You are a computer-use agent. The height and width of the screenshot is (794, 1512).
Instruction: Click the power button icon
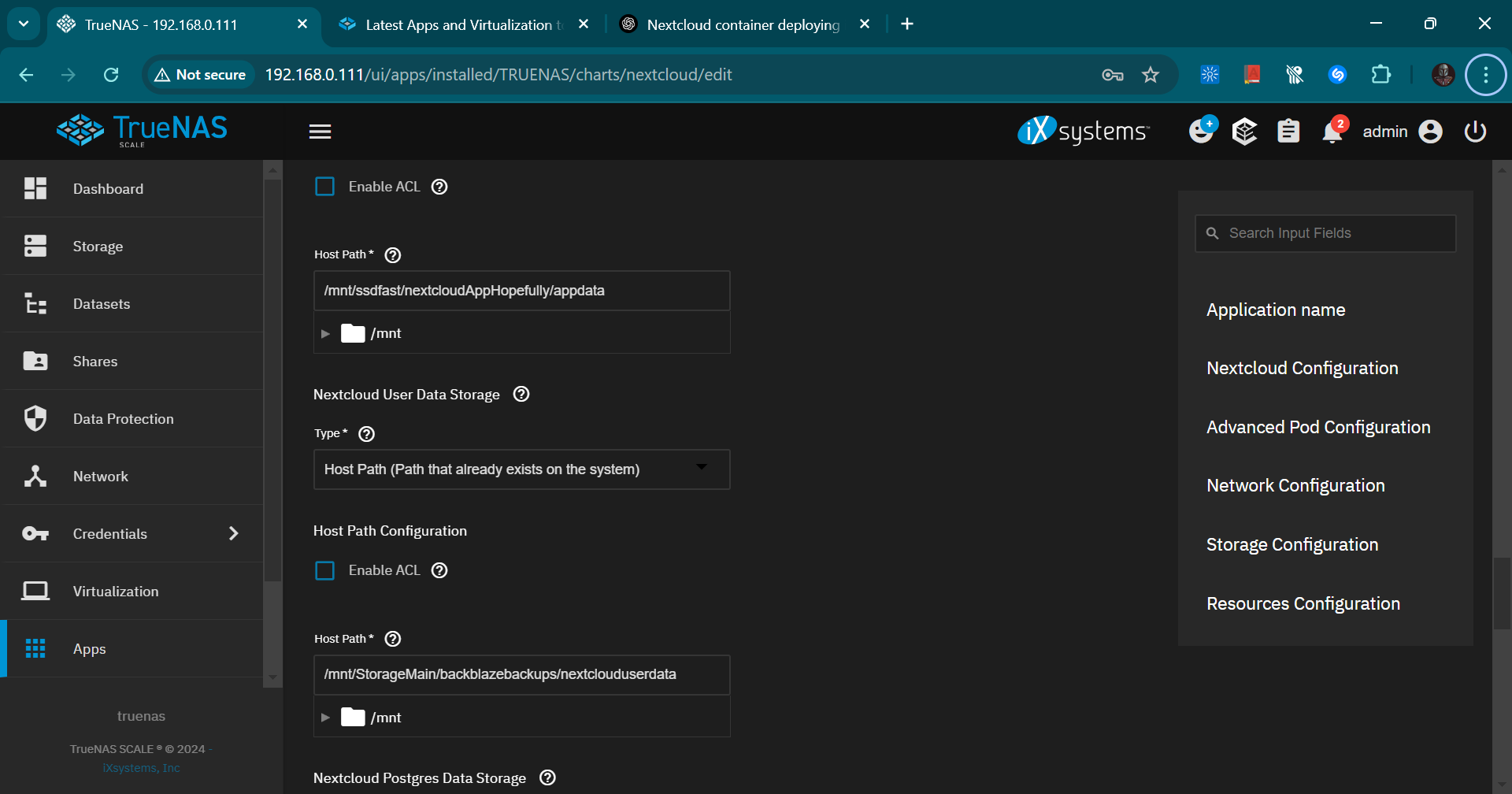pos(1475,132)
